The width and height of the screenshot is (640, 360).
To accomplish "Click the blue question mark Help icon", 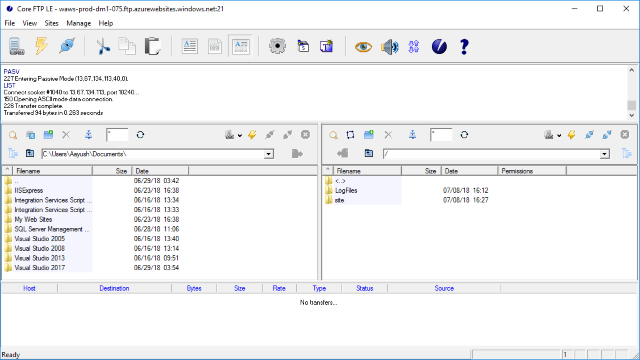I will point(464,47).
